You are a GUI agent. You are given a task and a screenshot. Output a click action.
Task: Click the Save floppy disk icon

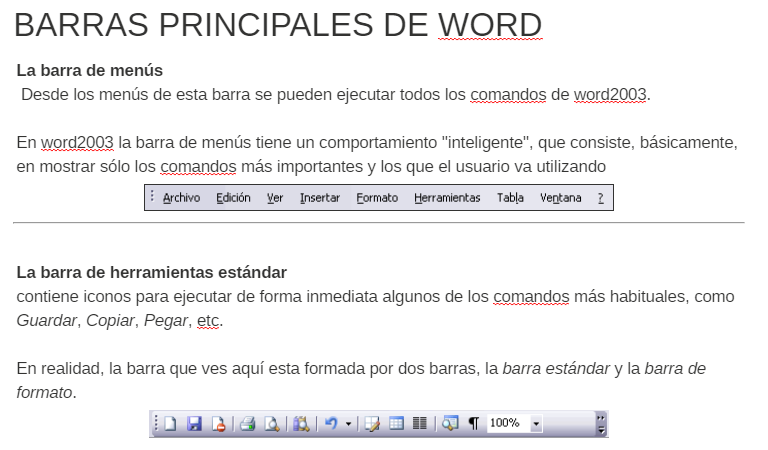pos(195,424)
